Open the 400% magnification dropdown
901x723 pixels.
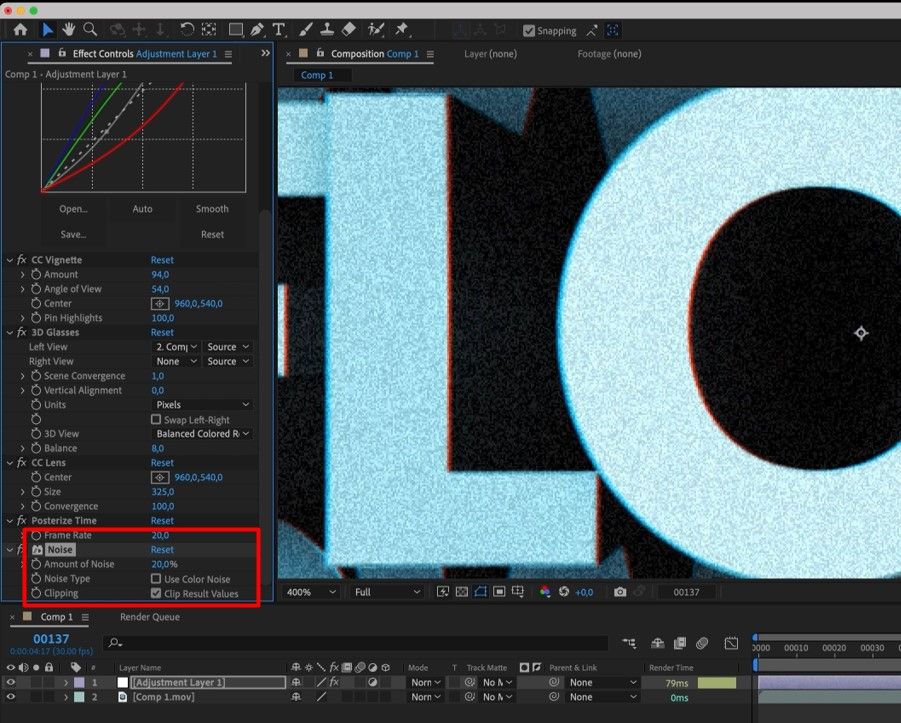(312, 592)
